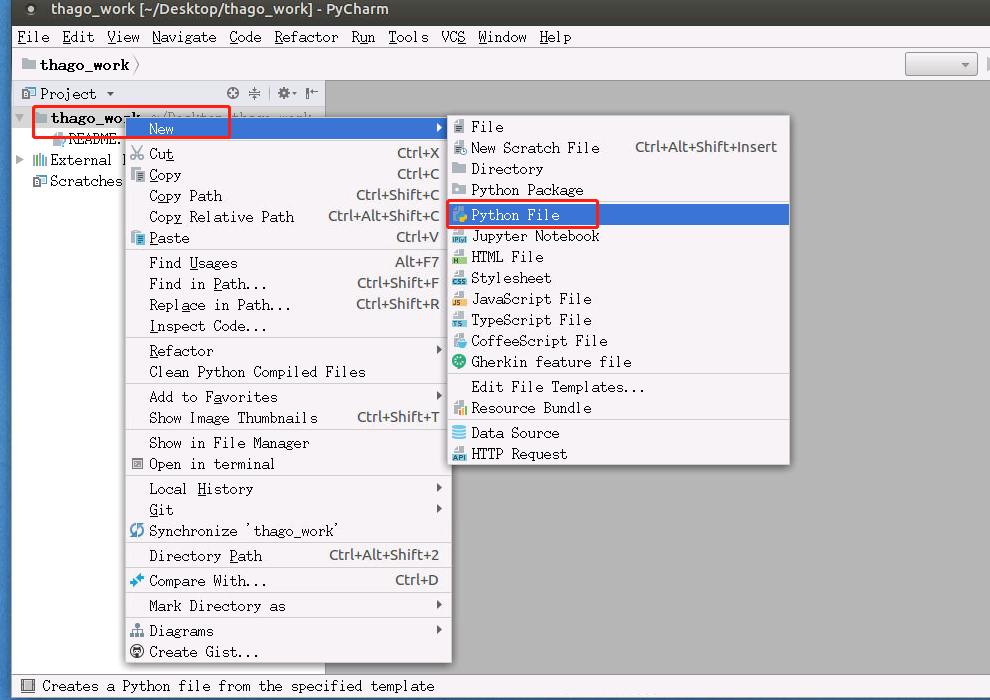The image size is (990, 700).
Task: Click the Directory folder icon in submenu
Action: [460, 168]
